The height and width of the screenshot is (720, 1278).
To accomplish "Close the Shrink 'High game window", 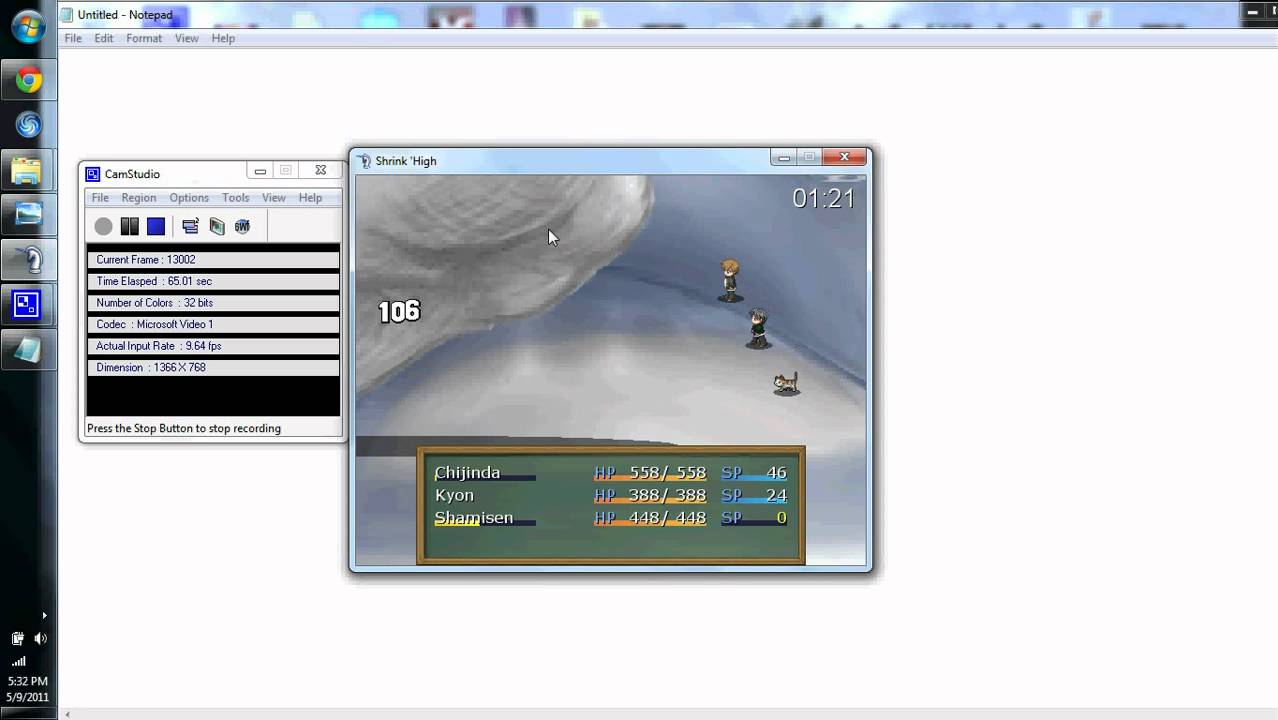I will point(844,157).
